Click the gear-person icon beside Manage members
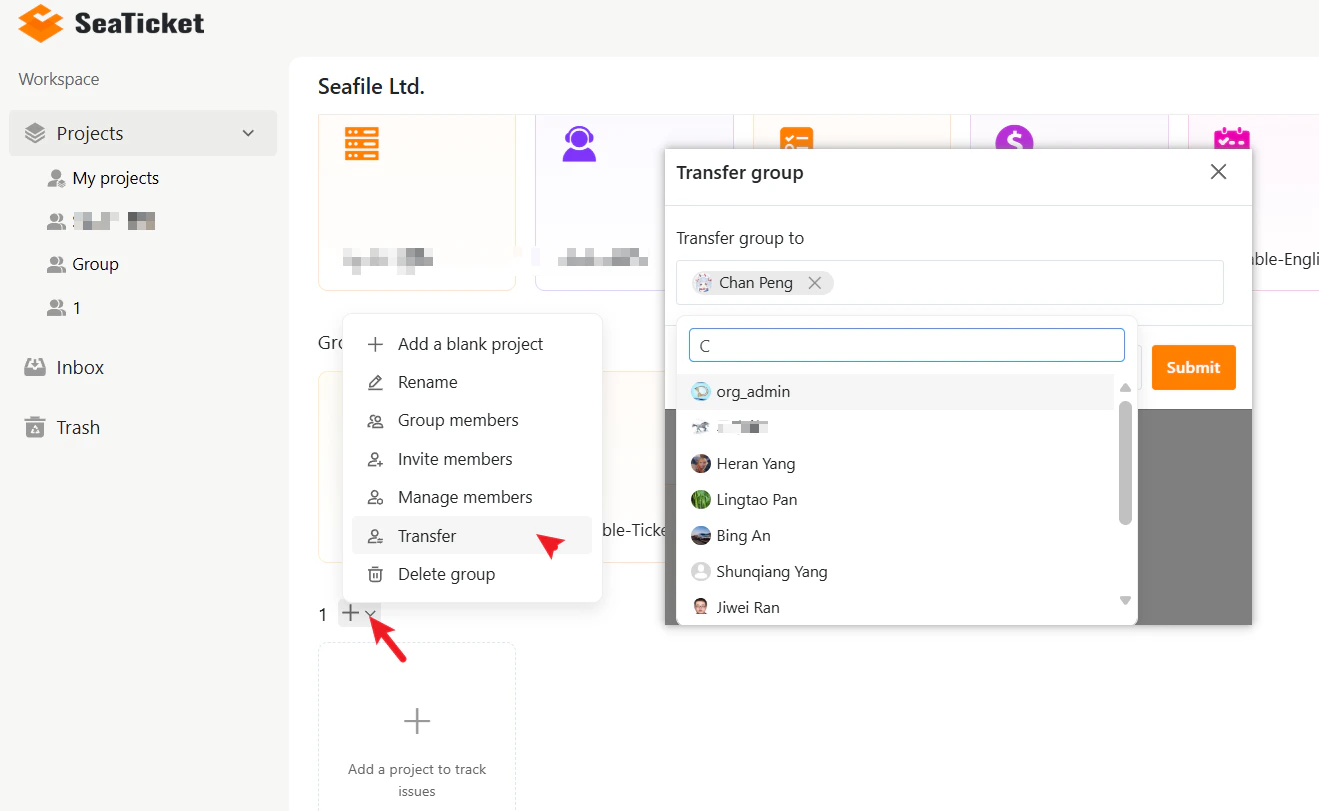This screenshot has height=811, width=1319. coord(375,497)
